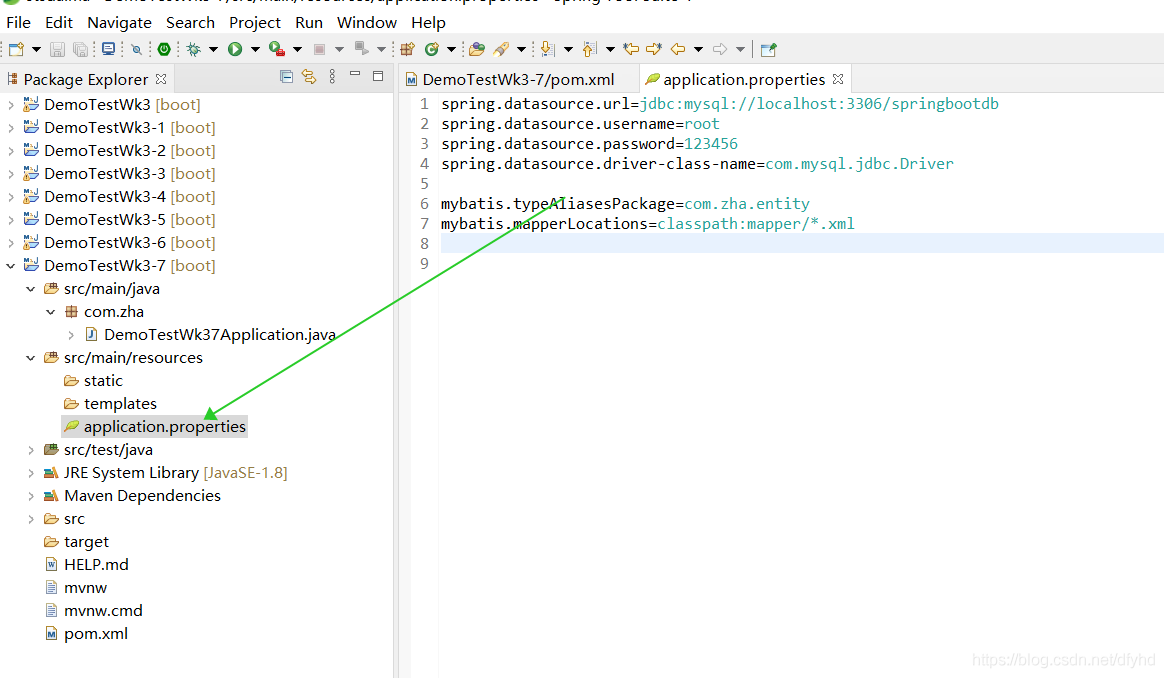This screenshot has height=678, width=1164.
Task: Open the Project menu
Action: [255, 23]
